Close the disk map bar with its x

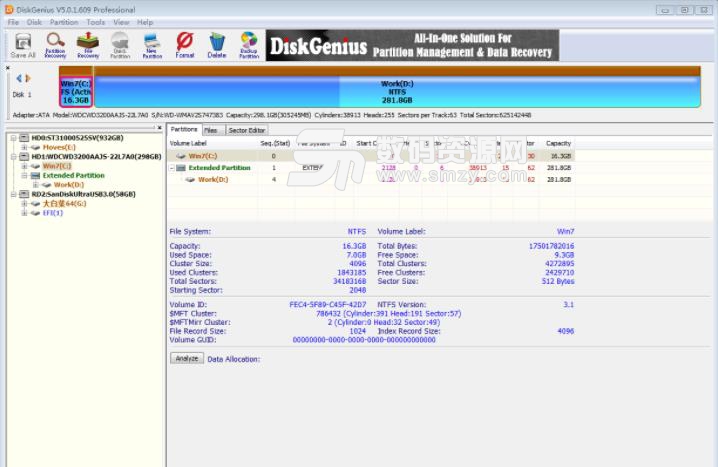point(8,68)
